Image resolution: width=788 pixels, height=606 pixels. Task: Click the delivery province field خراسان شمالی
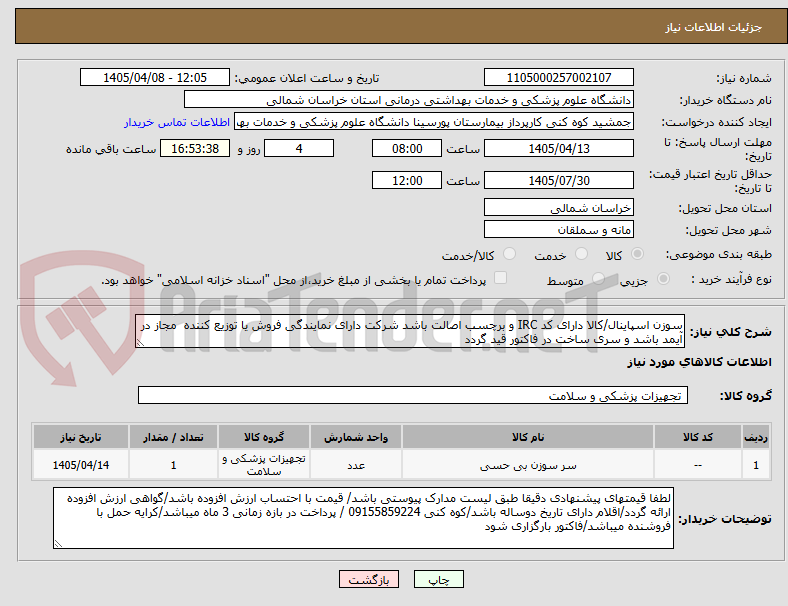pos(559,208)
